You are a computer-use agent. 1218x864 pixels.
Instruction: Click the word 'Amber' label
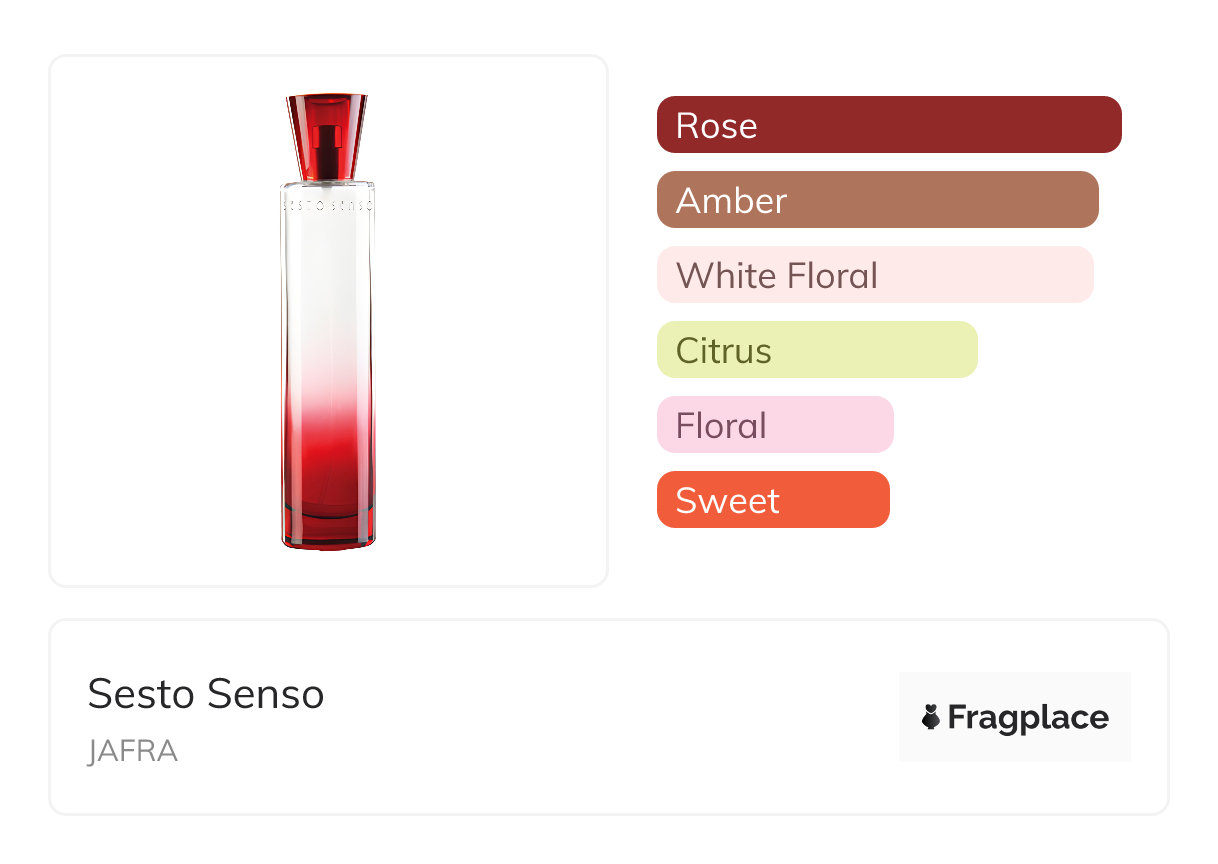(731, 201)
